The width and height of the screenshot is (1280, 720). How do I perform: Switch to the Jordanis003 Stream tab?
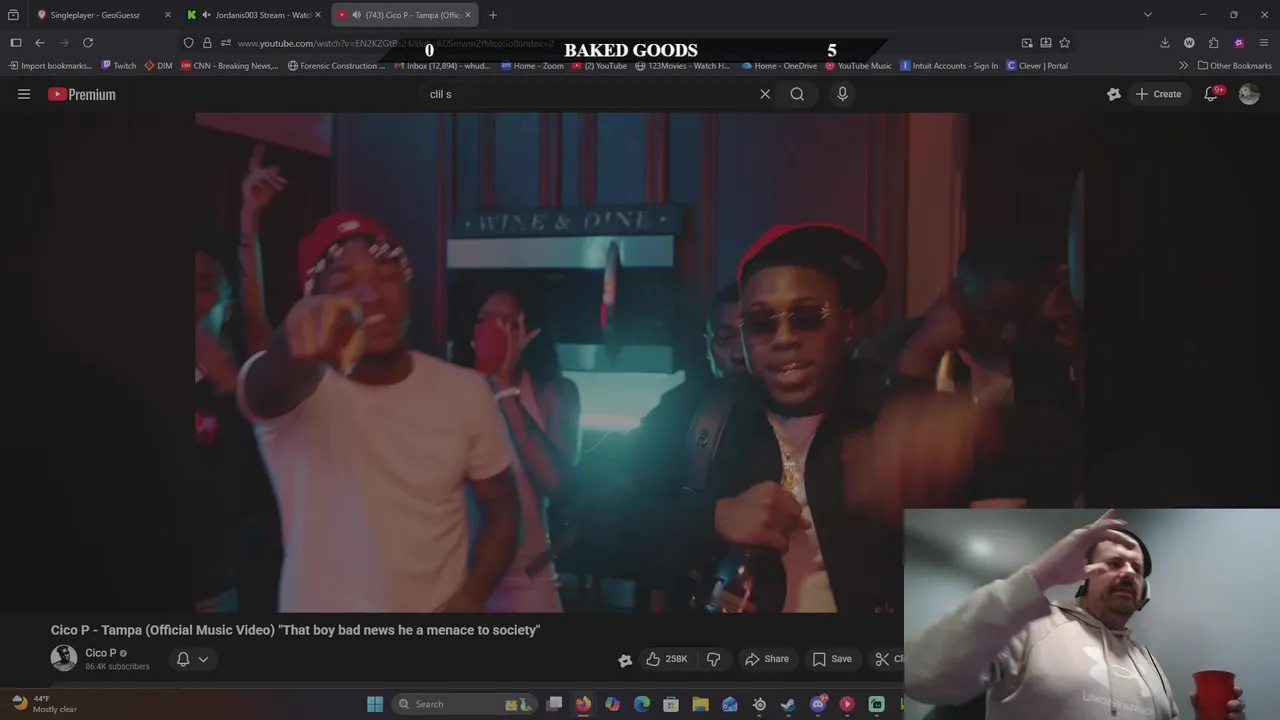click(x=256, y=15)
